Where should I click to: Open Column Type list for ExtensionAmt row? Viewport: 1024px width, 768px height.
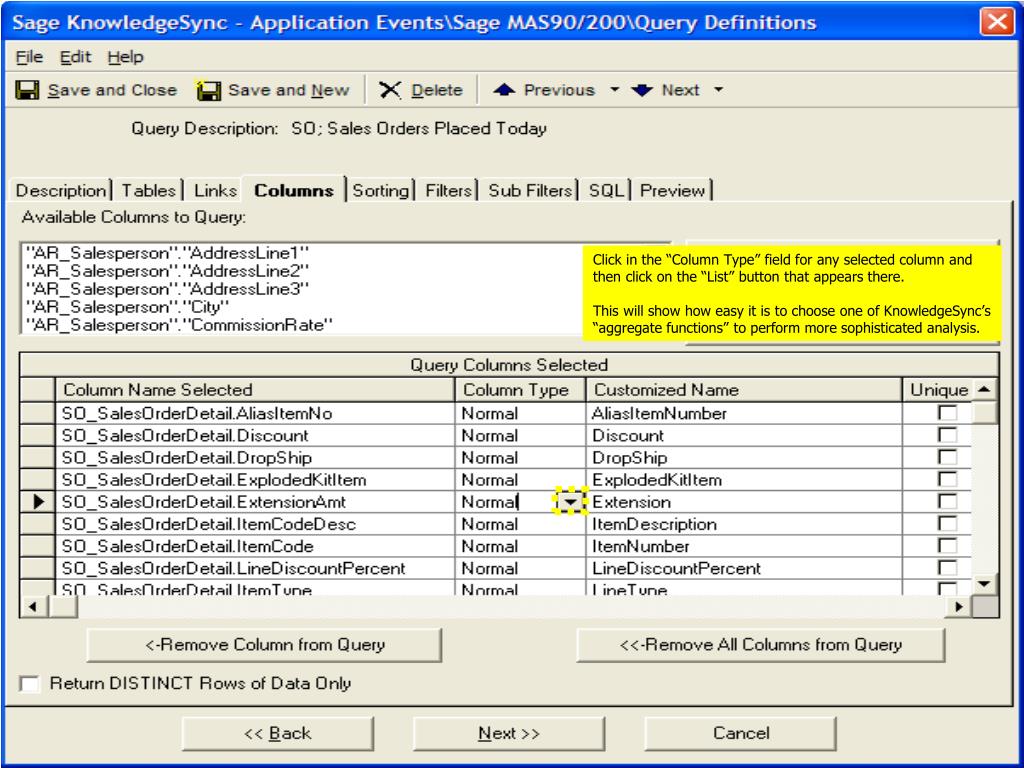571,502
